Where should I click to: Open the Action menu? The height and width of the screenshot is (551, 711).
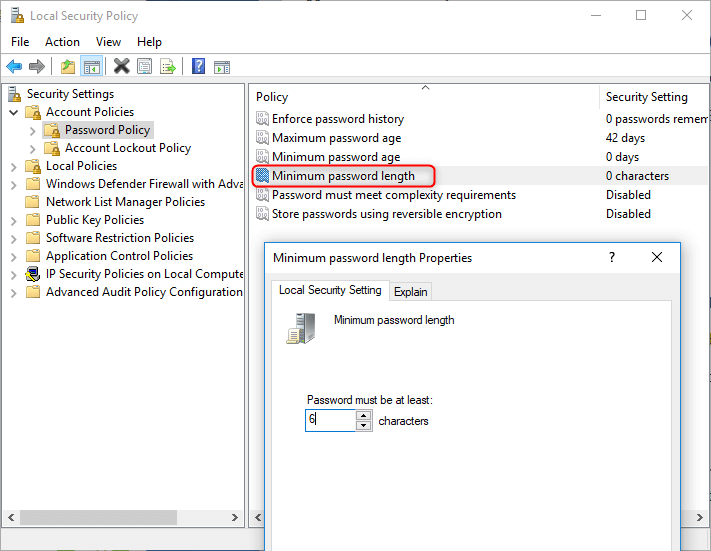[62, 42]
